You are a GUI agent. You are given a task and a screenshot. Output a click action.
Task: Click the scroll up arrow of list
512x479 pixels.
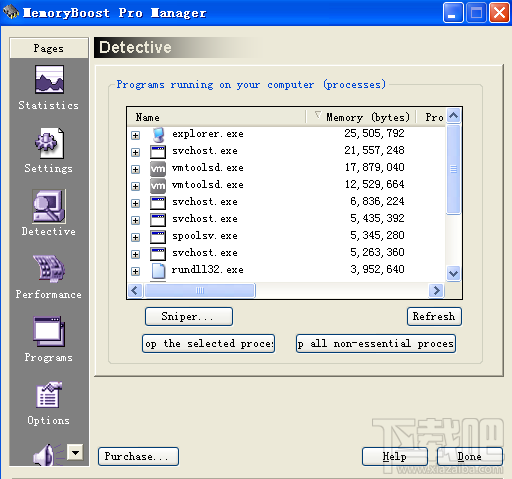pyautogui.click(x=453, y=116)
